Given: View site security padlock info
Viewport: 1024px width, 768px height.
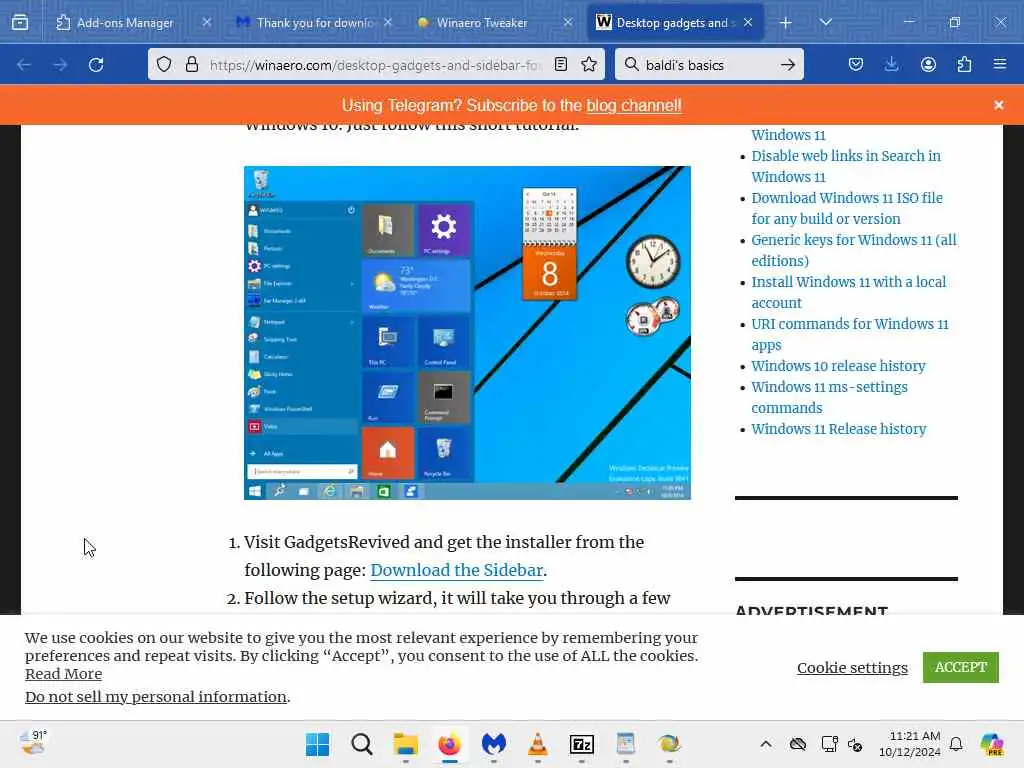Looking at the screenshot, I should [191, 64].
